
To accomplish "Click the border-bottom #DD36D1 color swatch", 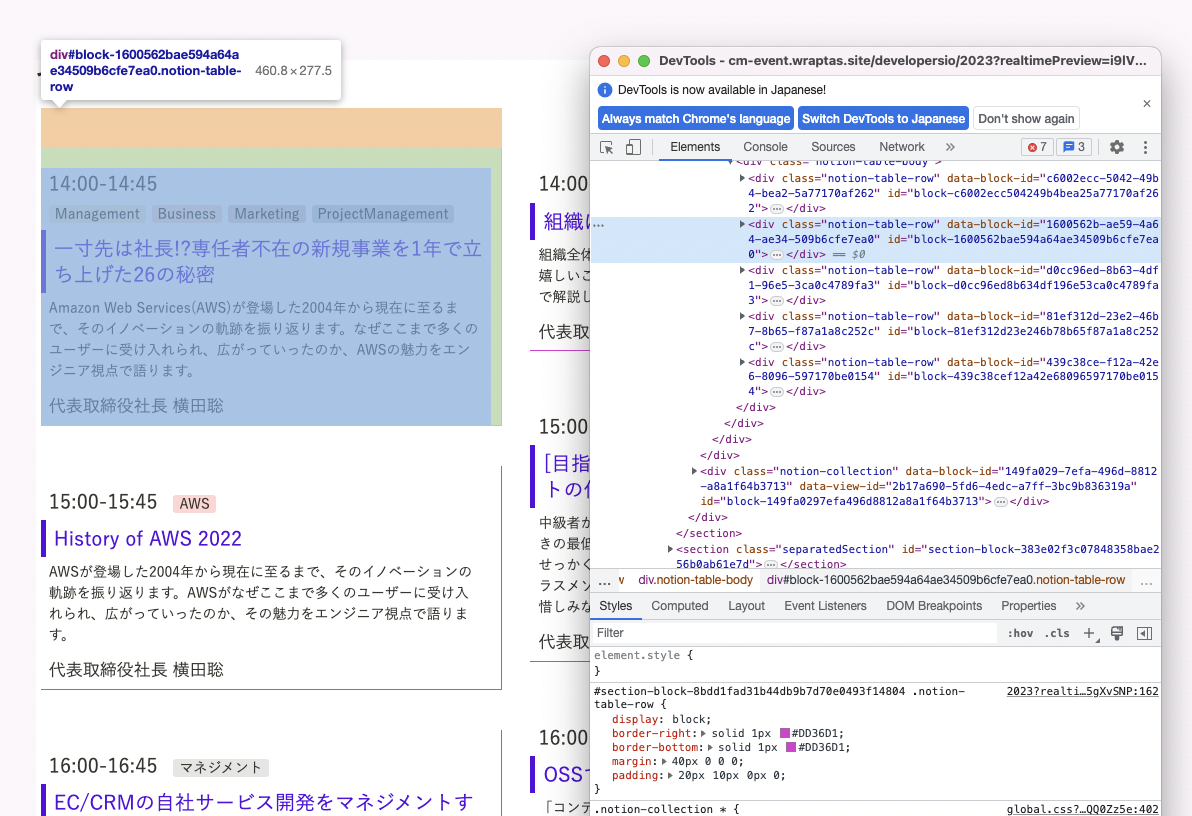I will 791,748.
